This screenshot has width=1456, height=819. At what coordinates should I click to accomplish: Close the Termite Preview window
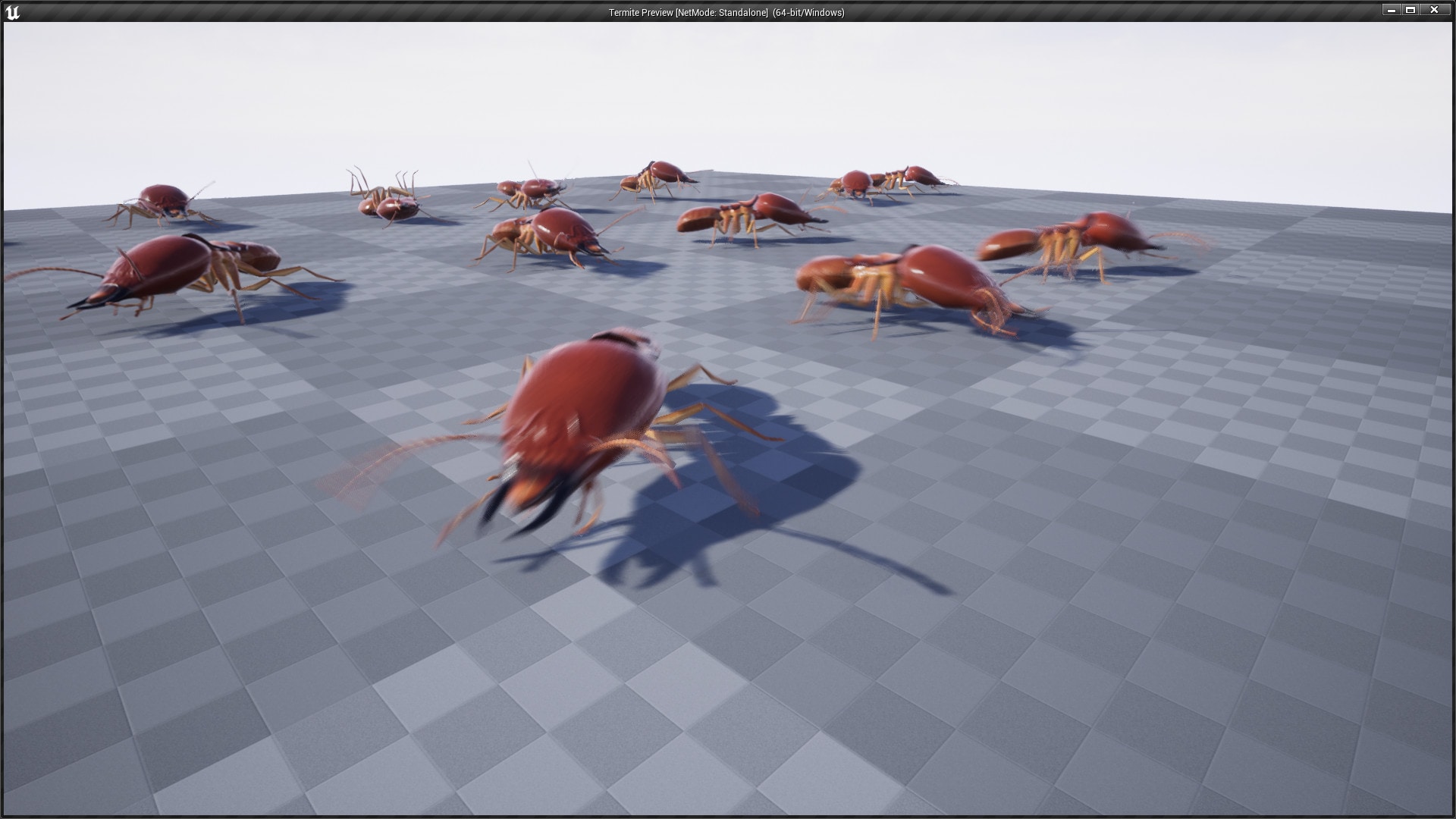click(x=1434, y=11)
